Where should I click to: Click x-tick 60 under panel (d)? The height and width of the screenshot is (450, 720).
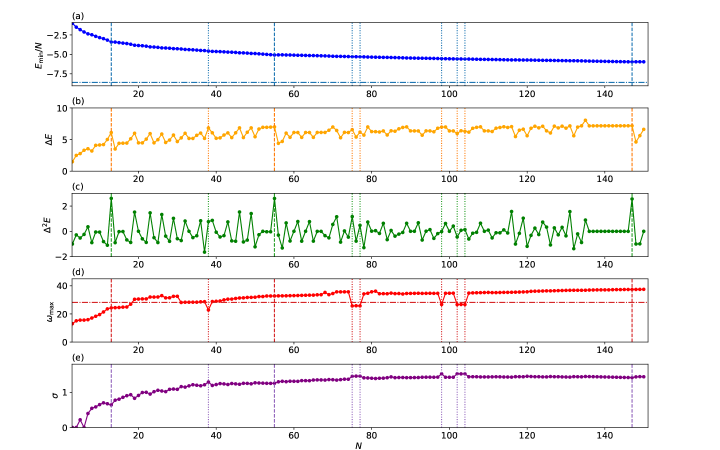pos(294,350)
